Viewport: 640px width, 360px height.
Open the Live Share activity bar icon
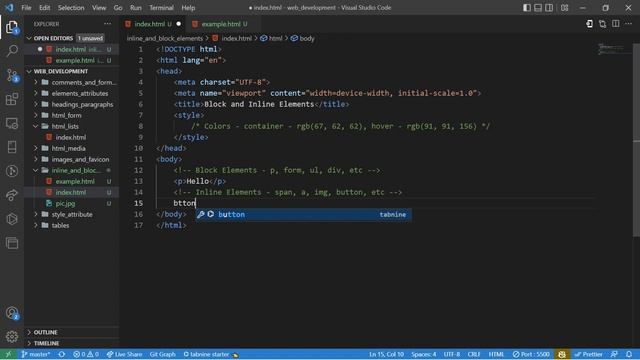[12, 195]
